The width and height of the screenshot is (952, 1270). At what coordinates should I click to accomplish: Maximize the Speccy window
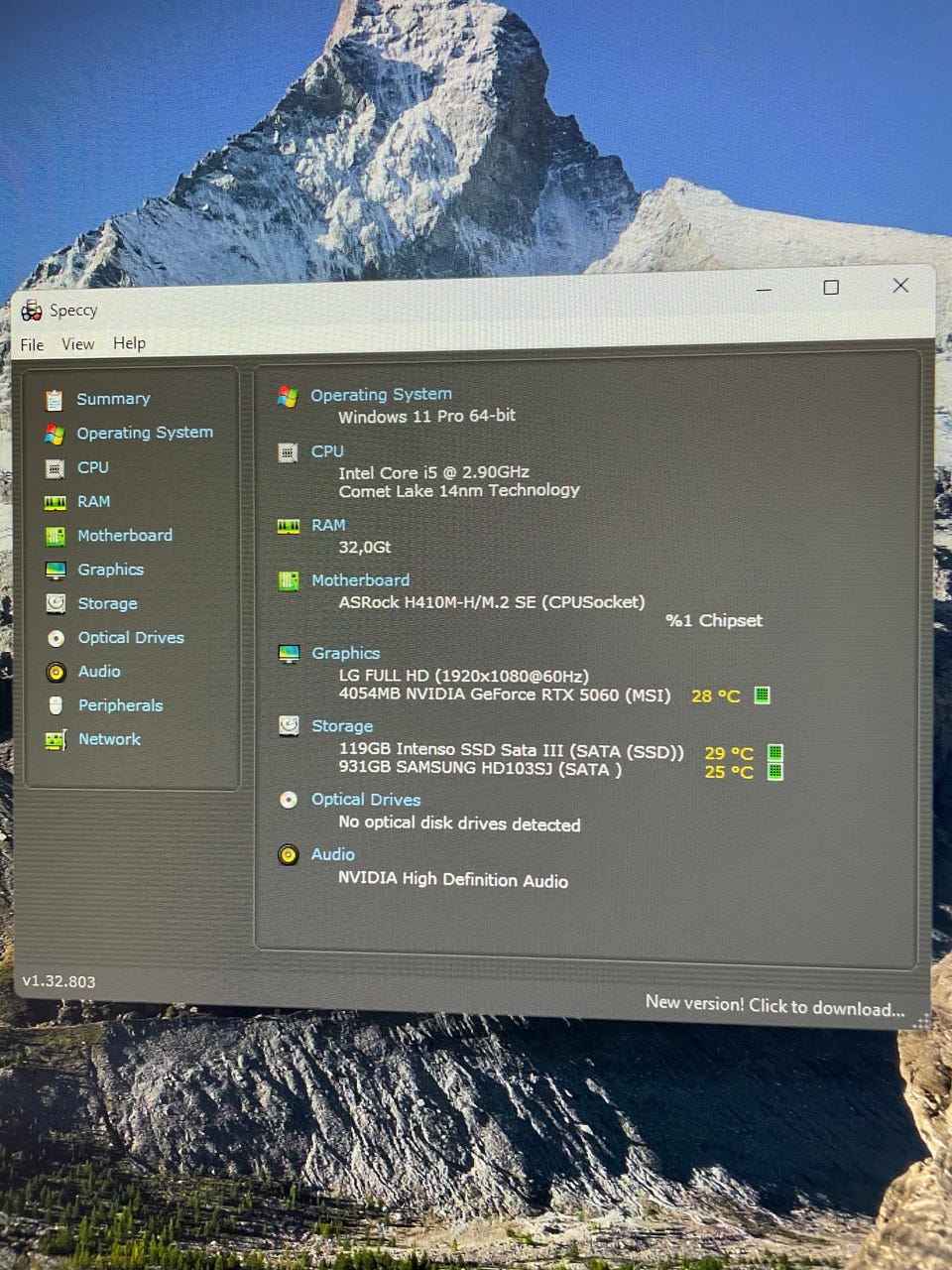tap(831, 287)
